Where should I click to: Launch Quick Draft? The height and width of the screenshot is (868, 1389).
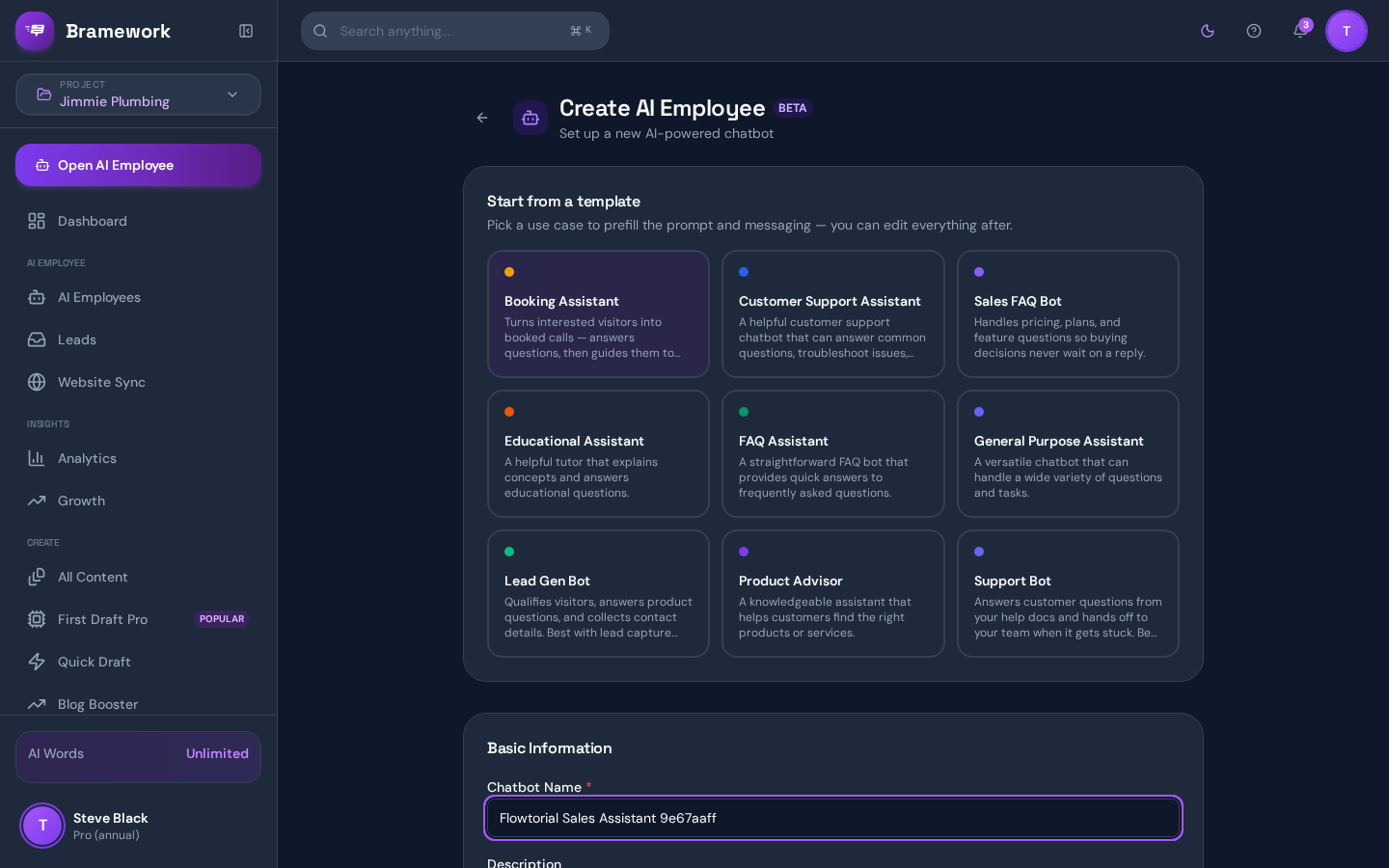[x=138, y=662]
